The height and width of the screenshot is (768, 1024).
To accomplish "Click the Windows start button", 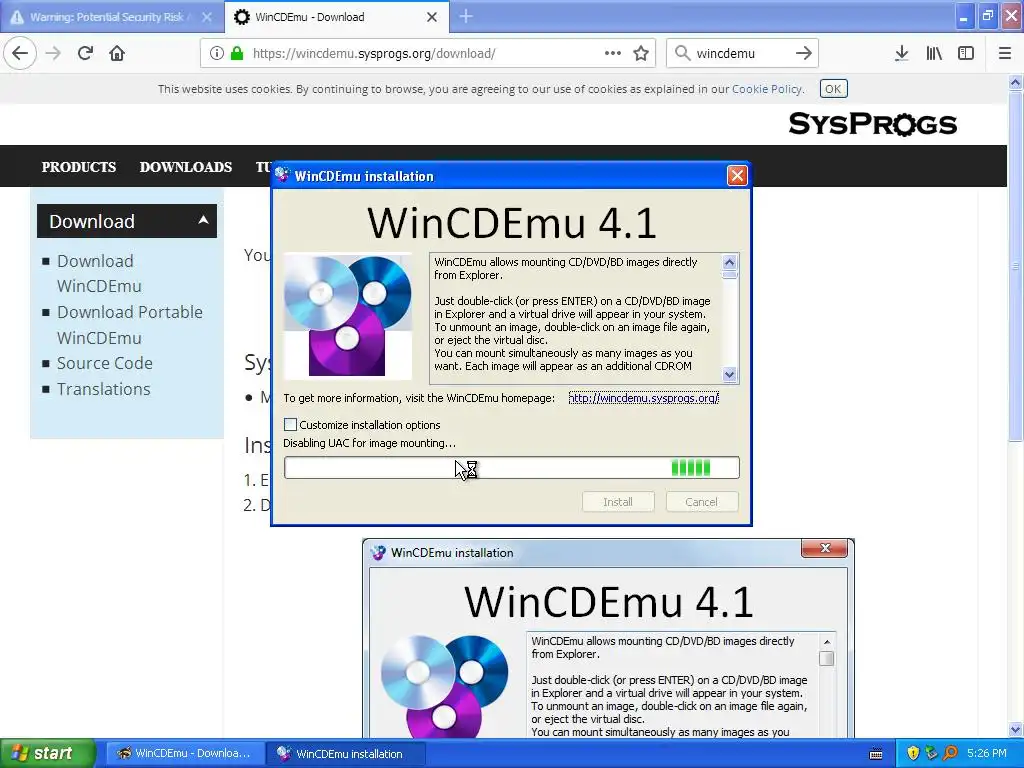I will (47, 753).
